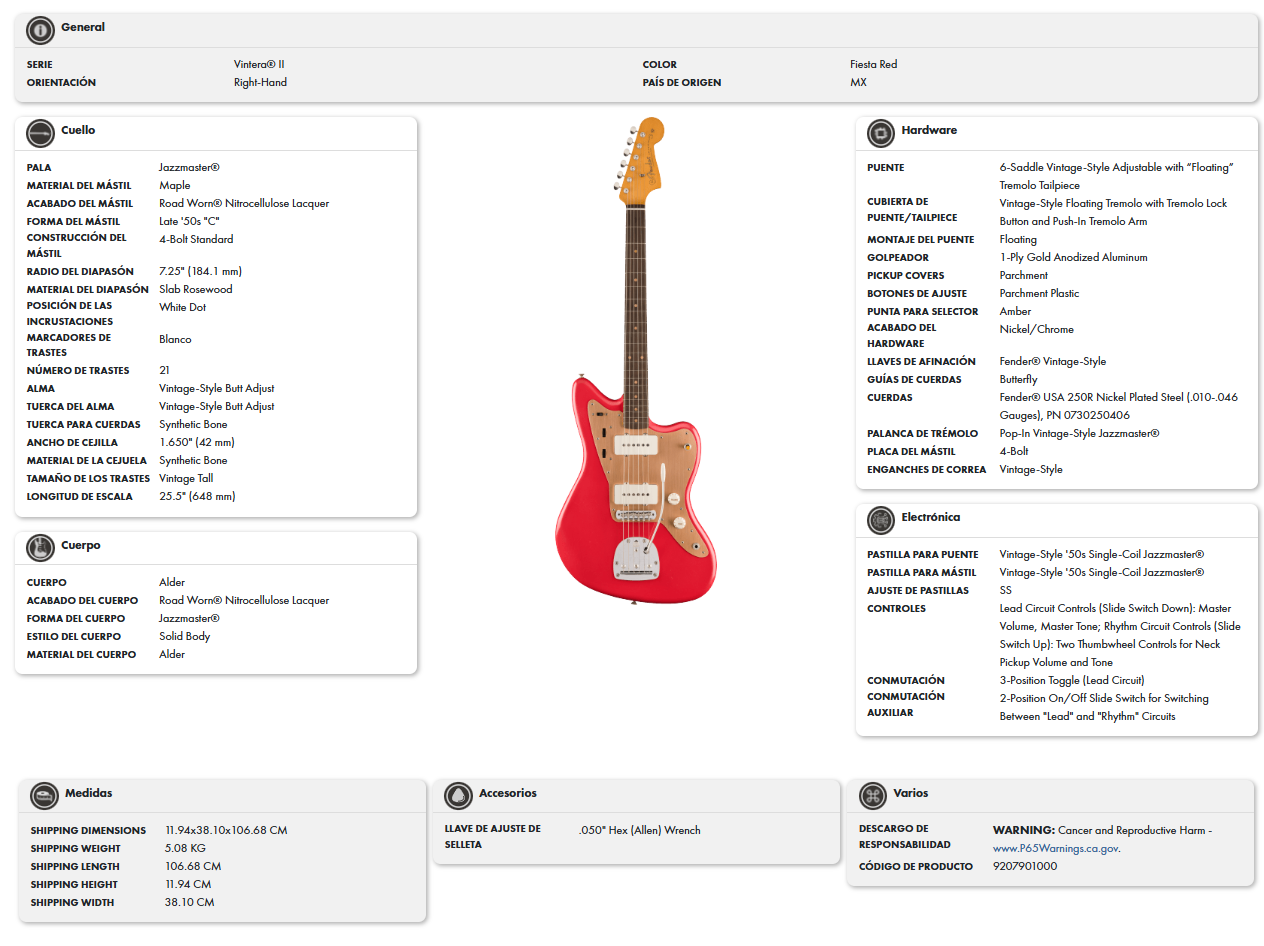The height and width of the screenshot is (946, 1264).
Task: Select the Butterfly string guides value
Action: 1019,379
